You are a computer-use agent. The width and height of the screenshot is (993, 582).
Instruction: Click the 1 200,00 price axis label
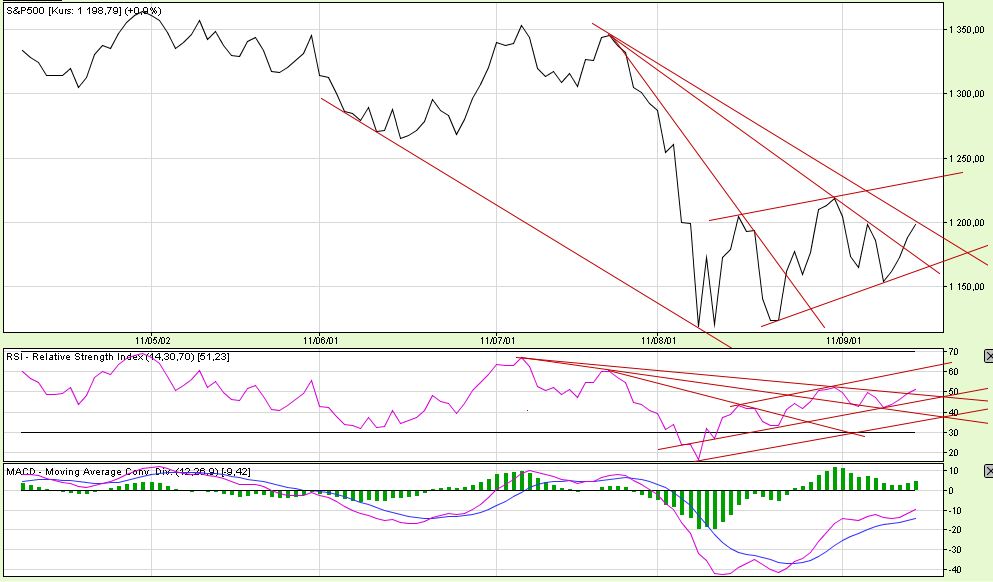click(x=967, y=223)
